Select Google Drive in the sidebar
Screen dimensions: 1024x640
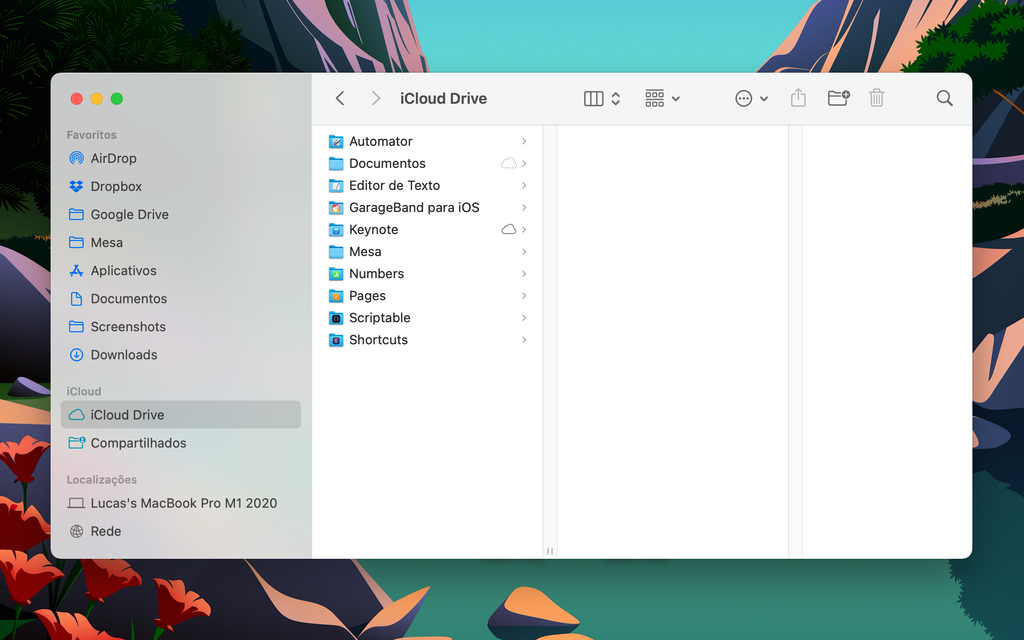pos(180,214)
